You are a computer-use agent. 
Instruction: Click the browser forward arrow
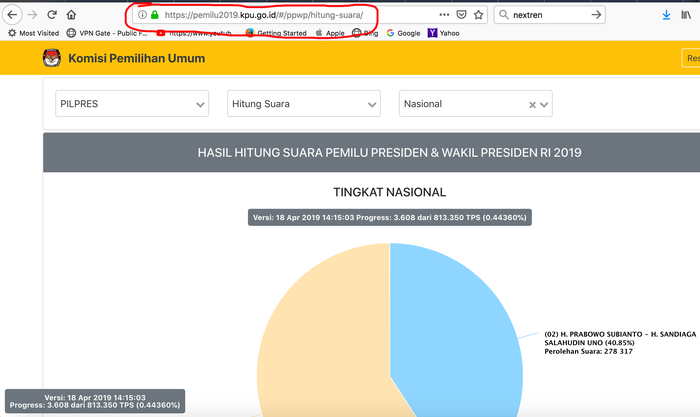pyautogui.click(x=32, y=15)
